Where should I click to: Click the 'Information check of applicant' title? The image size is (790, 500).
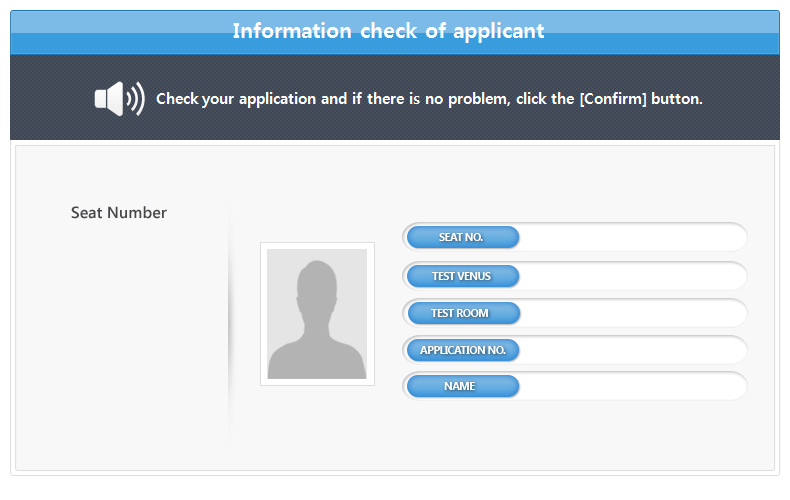(388, 31)
